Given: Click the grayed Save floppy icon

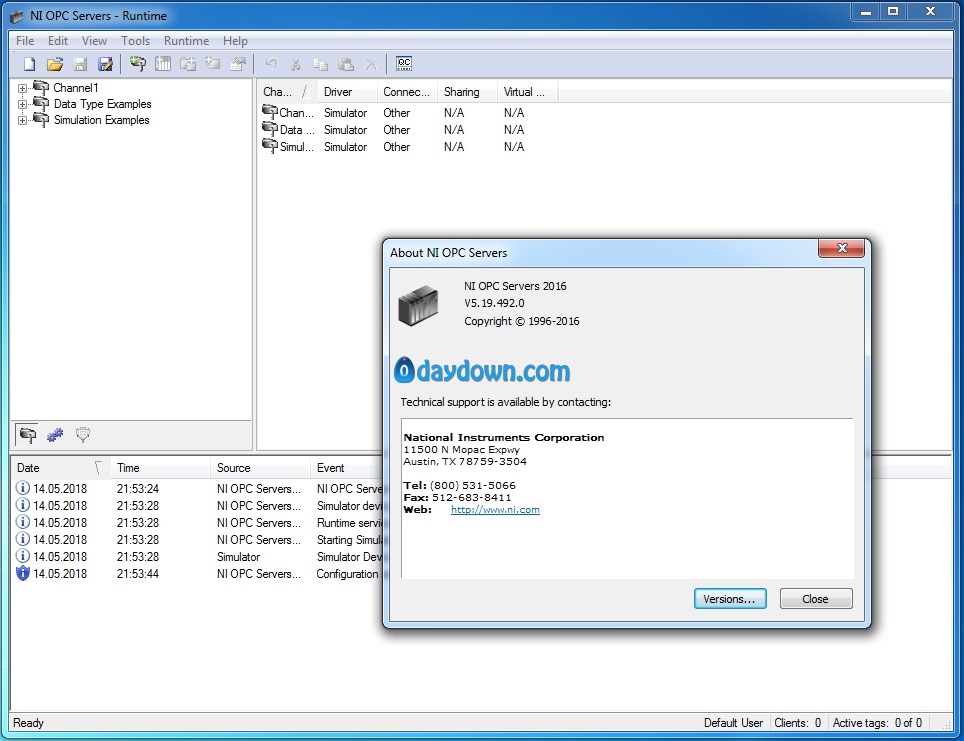Looking at the screenshot, I should 80,64.
